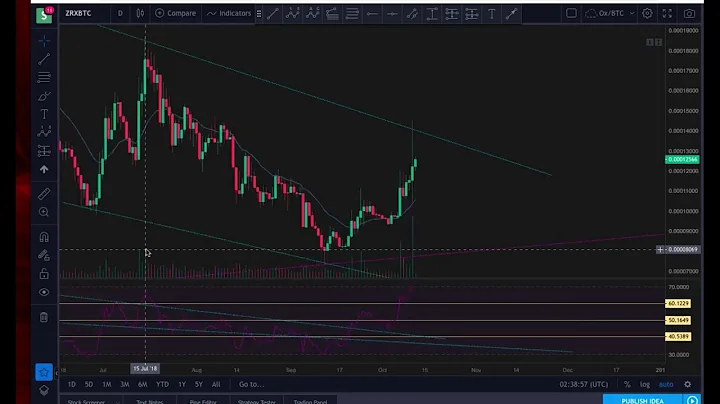Select the long position tool
Screen dimensions: 720x404
coord(452,14)
